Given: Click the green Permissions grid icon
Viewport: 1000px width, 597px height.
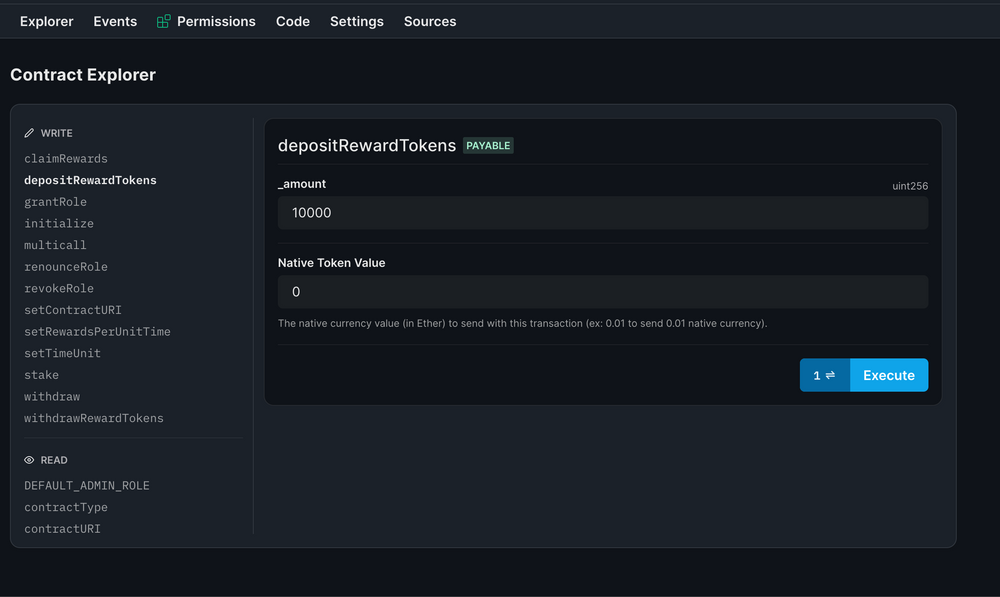Looking at the screenshot, I should [x=162, y=20].
